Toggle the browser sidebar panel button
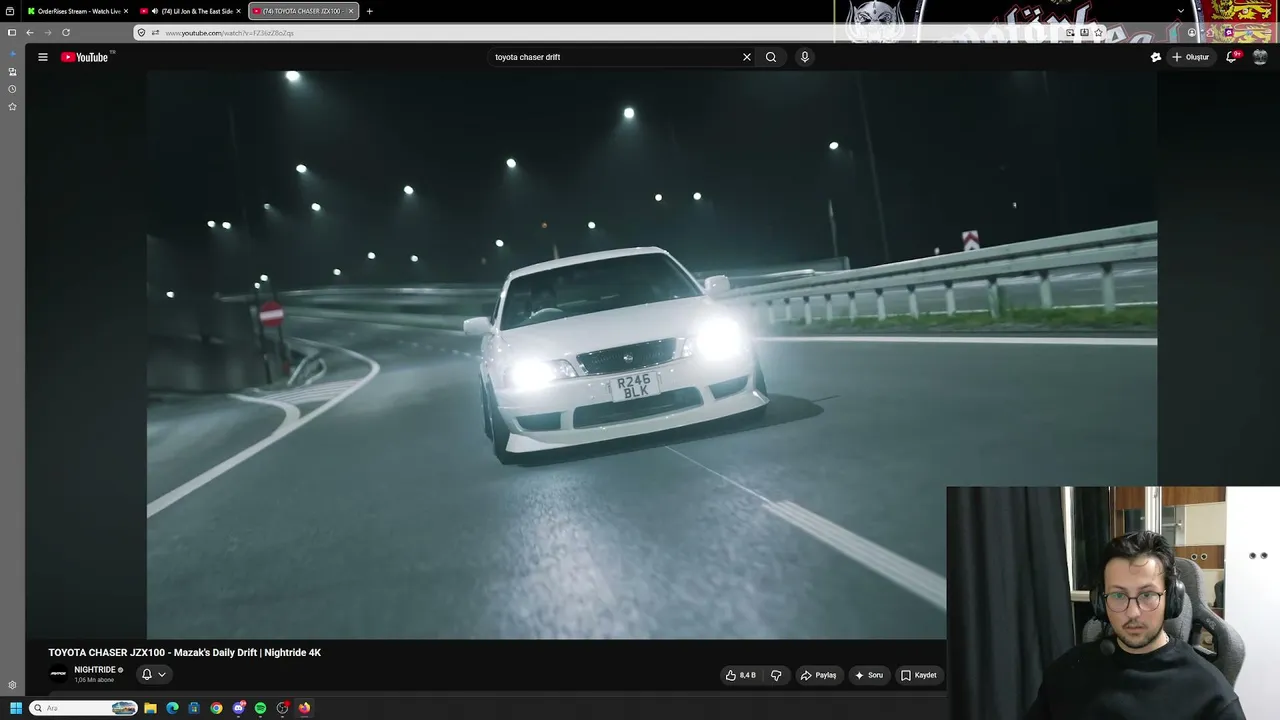The height and width of the screenshot is (720, 1280). tap(12, 32)
